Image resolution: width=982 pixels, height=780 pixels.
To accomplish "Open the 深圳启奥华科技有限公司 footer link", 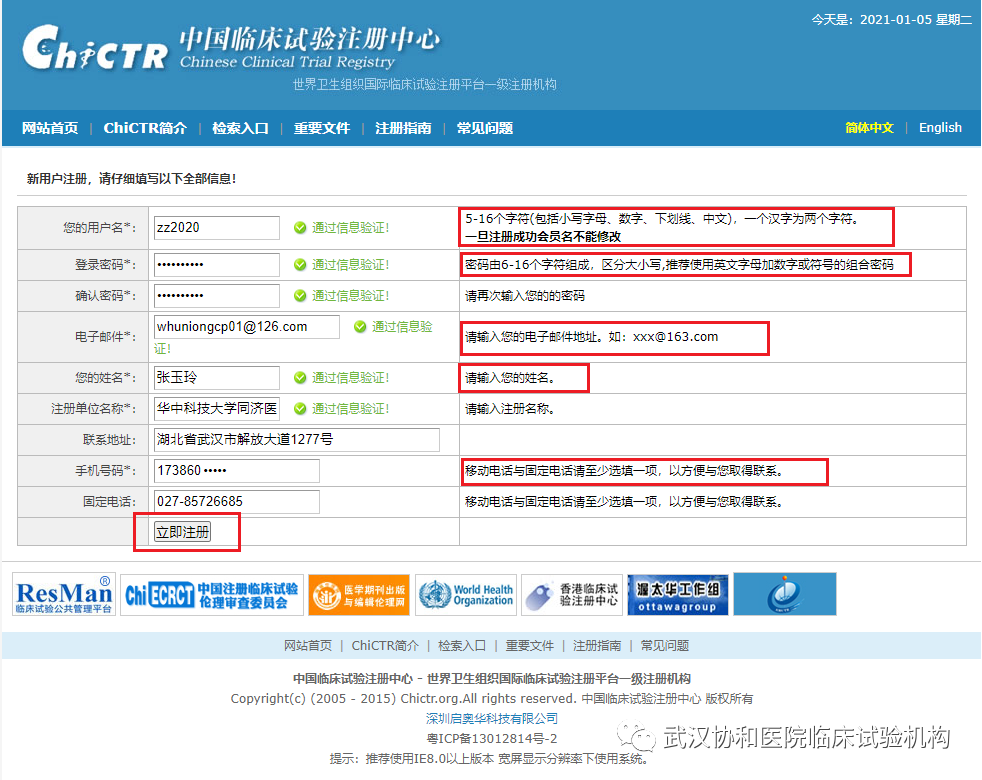I will (491, 718).
